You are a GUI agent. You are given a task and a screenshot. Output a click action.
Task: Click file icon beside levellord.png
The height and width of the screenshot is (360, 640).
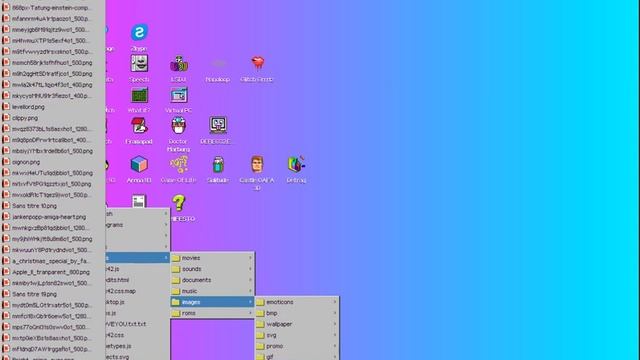(x=6, y=107)
